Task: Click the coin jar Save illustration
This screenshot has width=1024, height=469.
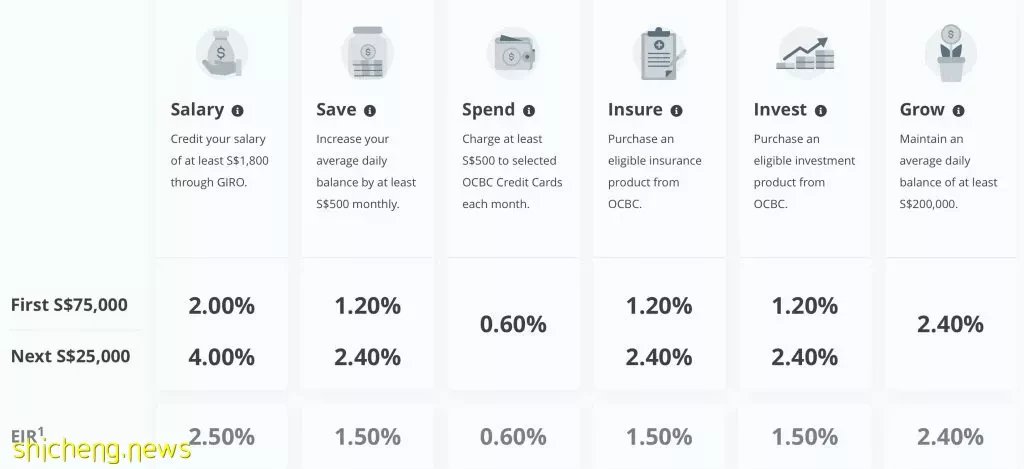Action: pyautogui.click(x=368, y=53)
